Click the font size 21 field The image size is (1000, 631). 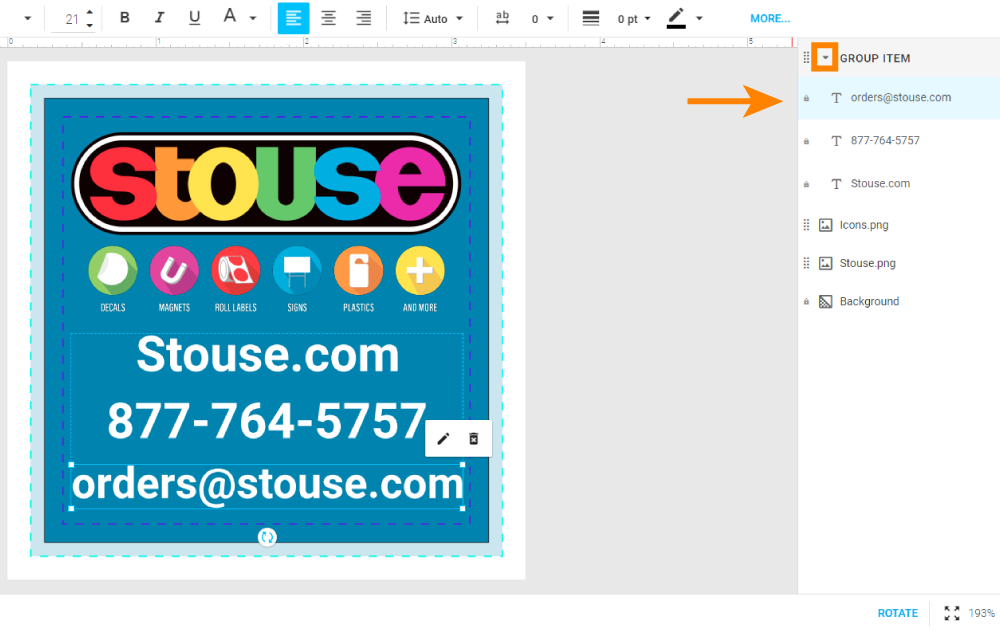pyautogui.click(x=71, y=19)
